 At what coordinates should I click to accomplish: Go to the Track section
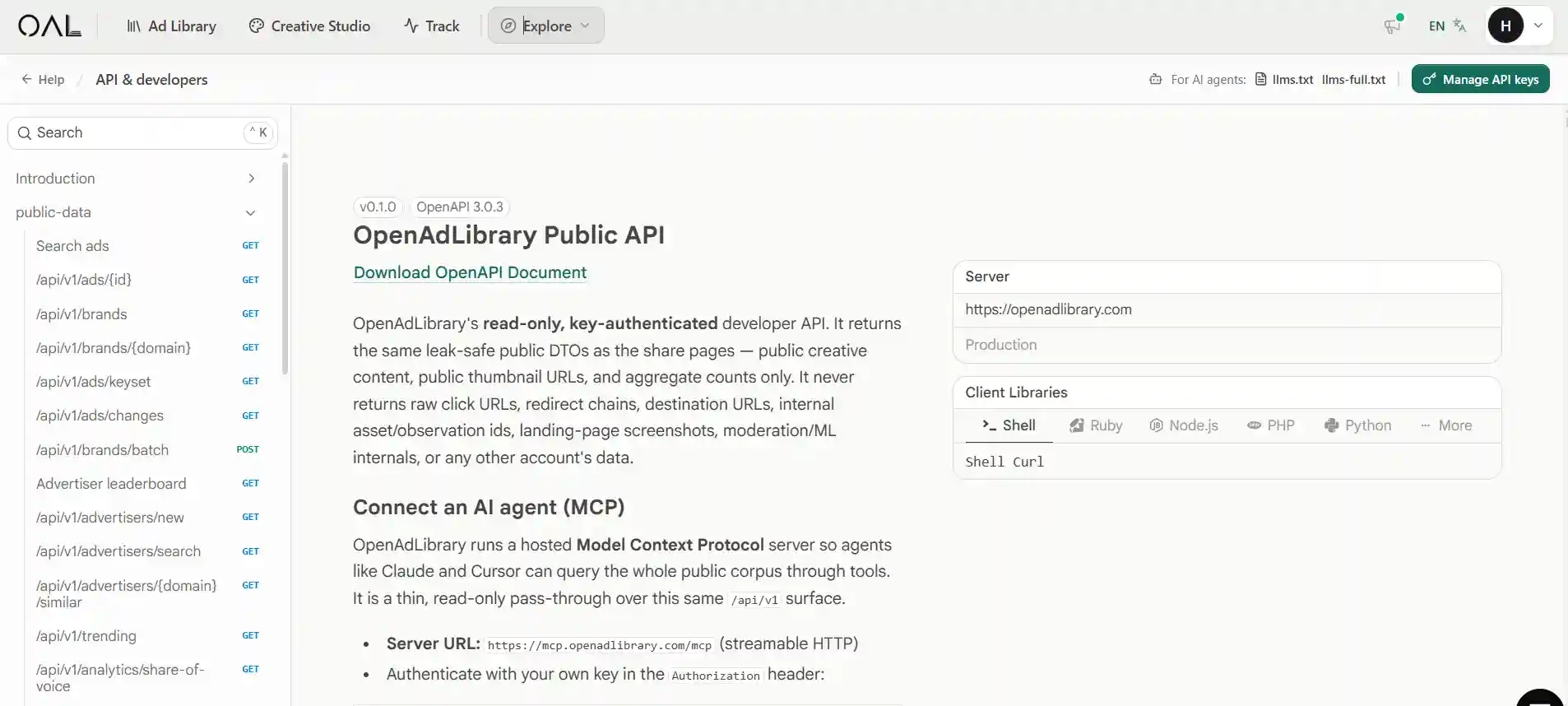[x=431, y=26]
